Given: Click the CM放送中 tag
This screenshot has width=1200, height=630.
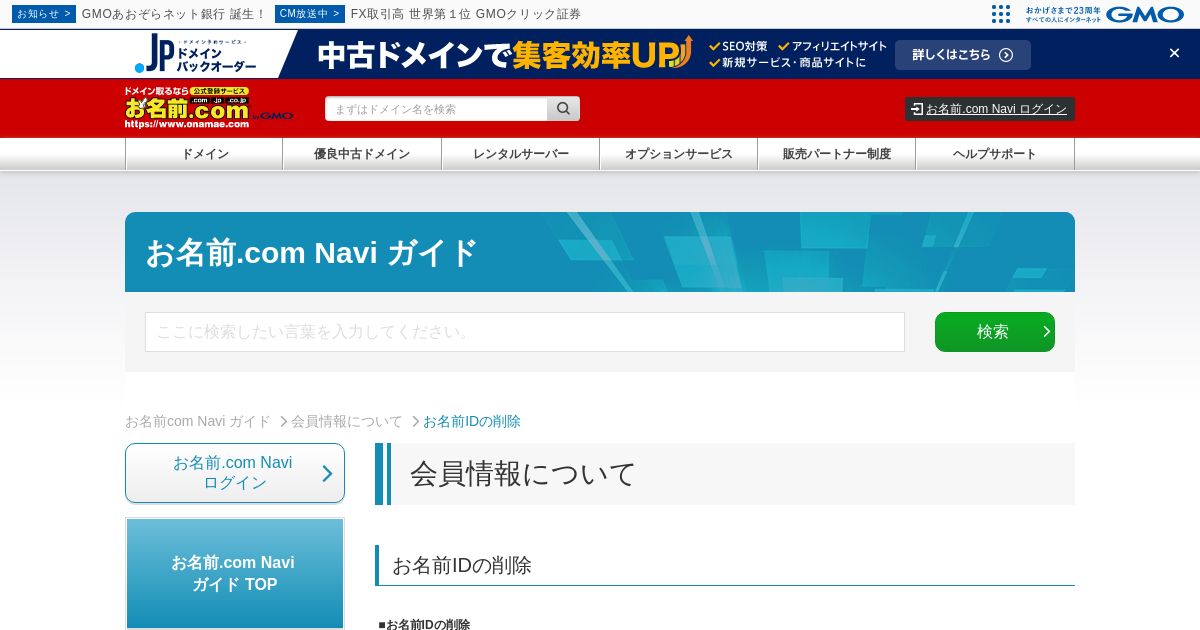Looking at the screenshot, I should pyautogui.click(x=310, y=14).
